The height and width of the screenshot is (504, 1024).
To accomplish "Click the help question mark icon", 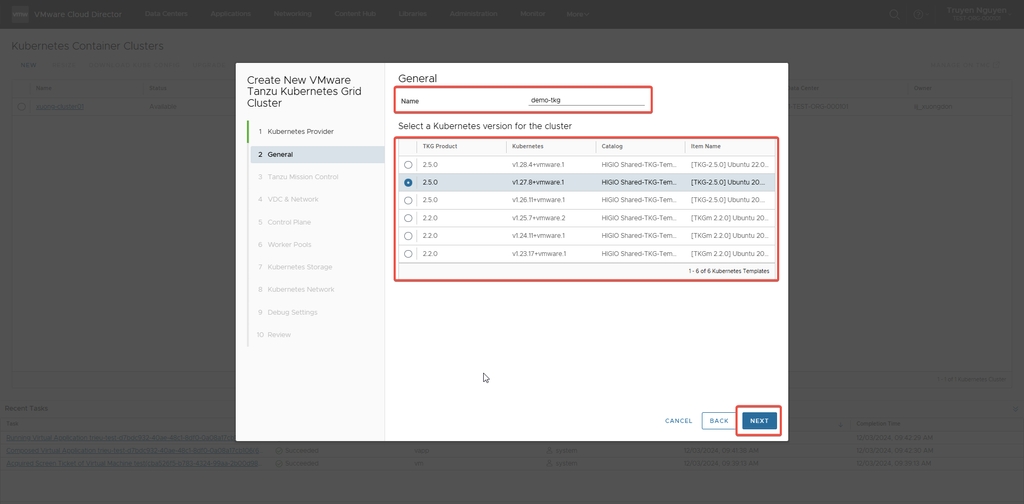I will tap(917, 14).
